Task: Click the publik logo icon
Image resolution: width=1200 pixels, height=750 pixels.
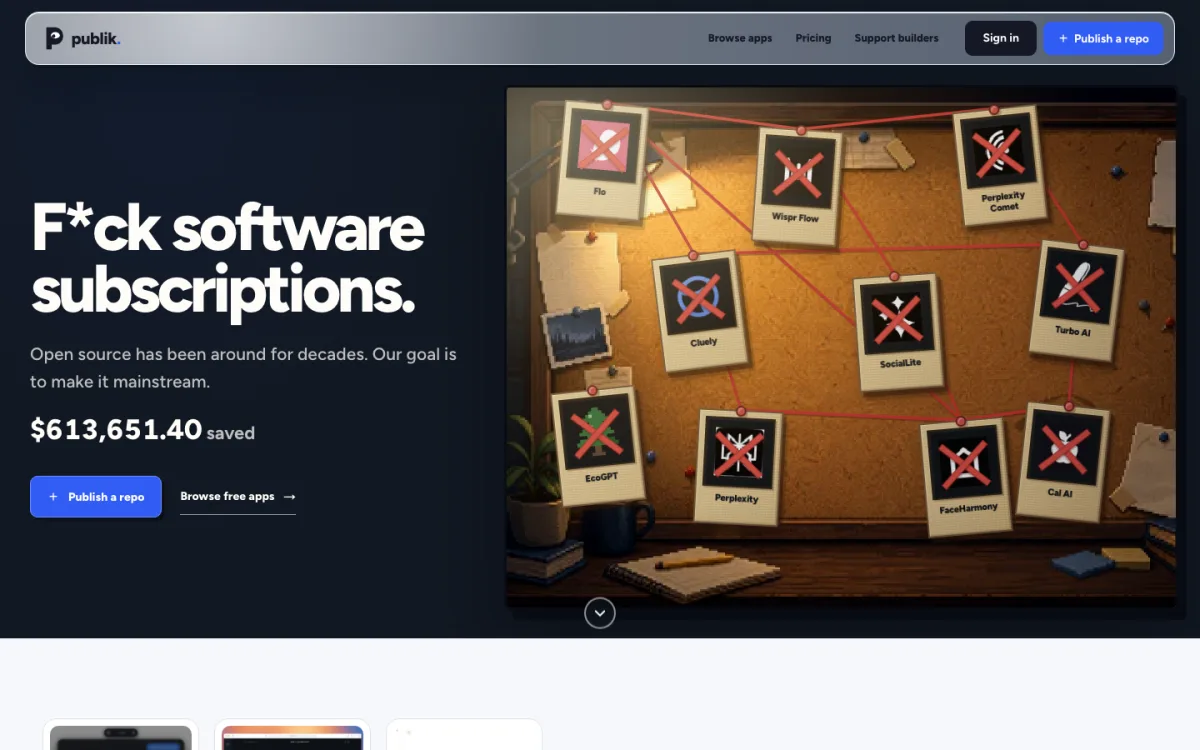Action: [x=54, y=39]
